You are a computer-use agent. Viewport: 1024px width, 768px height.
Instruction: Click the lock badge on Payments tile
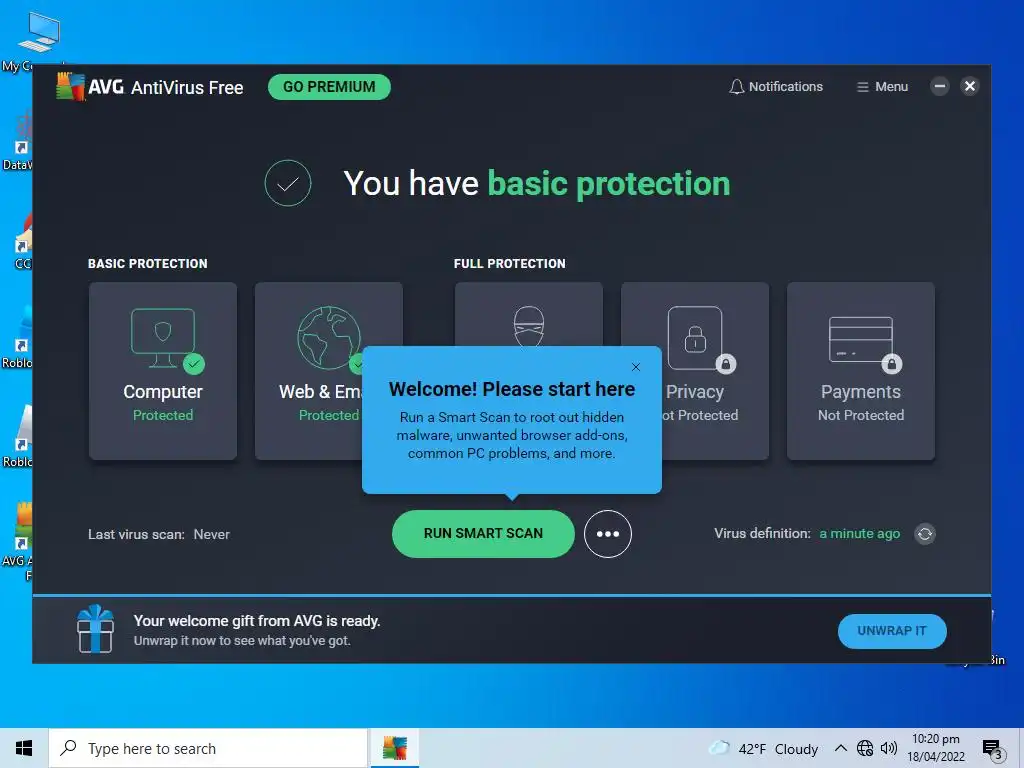pos(891,364)
